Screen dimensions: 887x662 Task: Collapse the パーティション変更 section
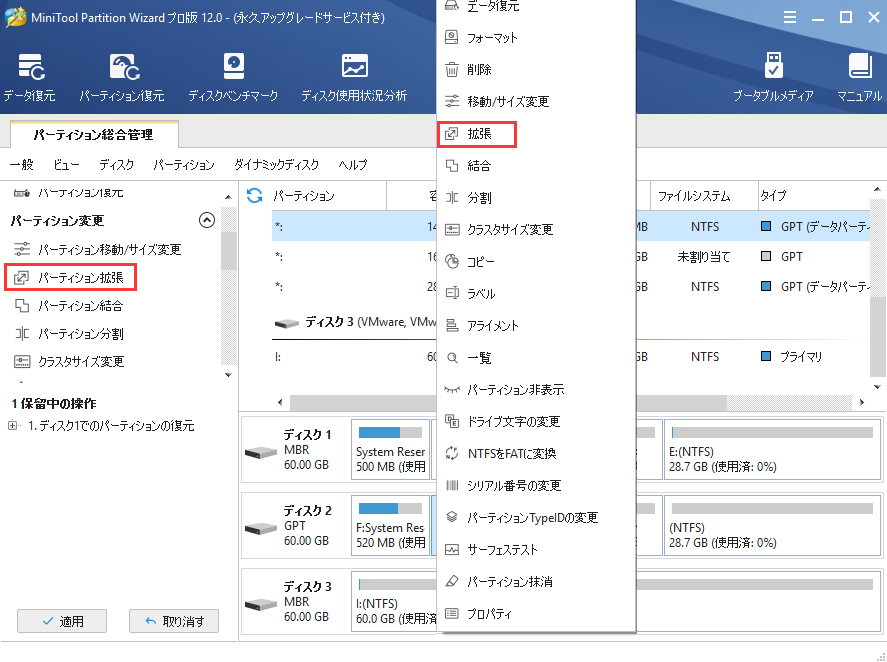coord(207,220)
